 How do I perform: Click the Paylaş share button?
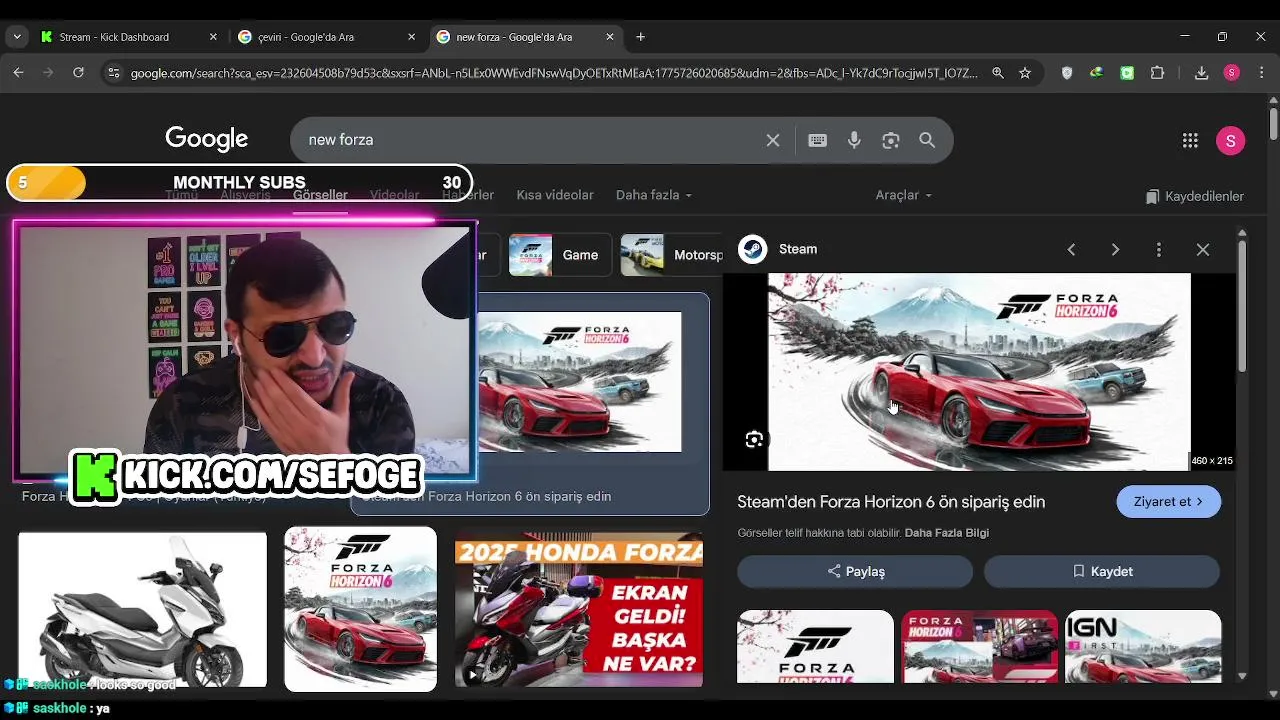(x=855, y=571)
